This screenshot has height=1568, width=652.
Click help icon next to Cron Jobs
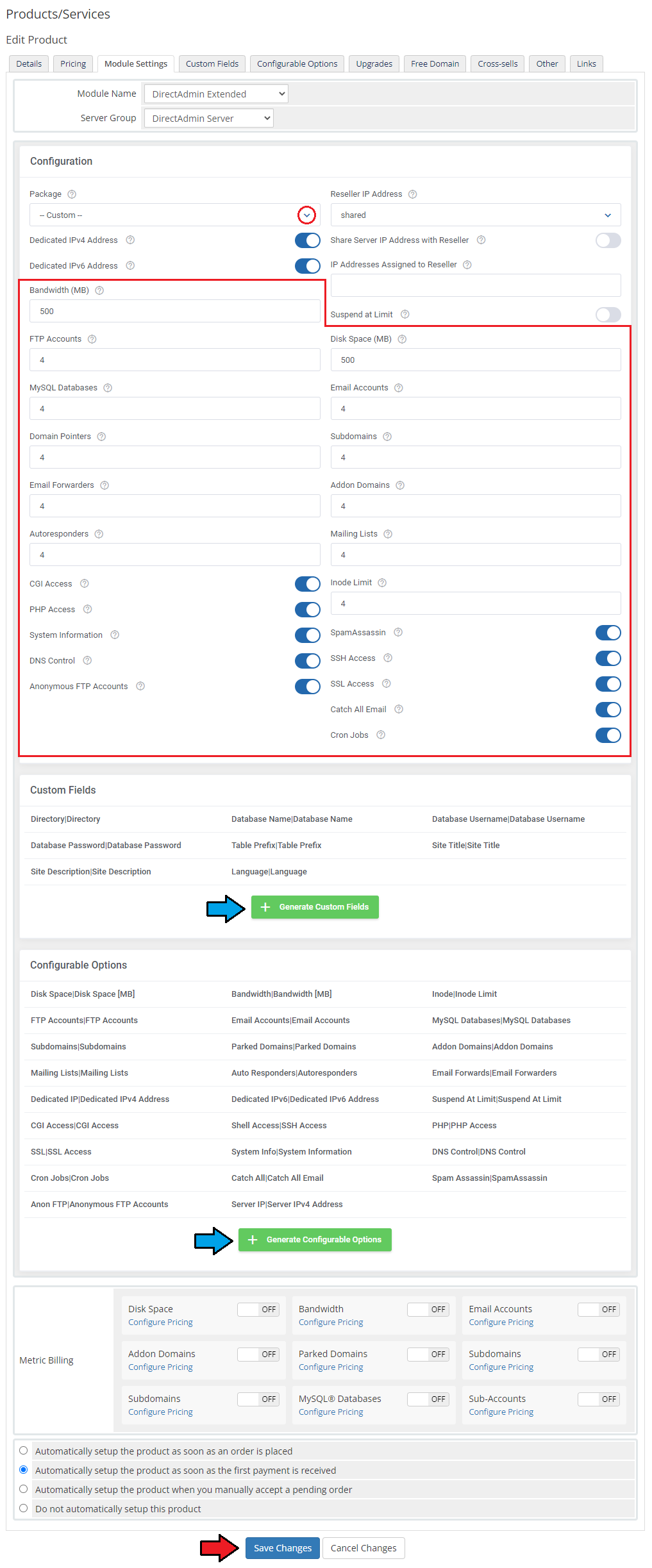tap(381, 735)
